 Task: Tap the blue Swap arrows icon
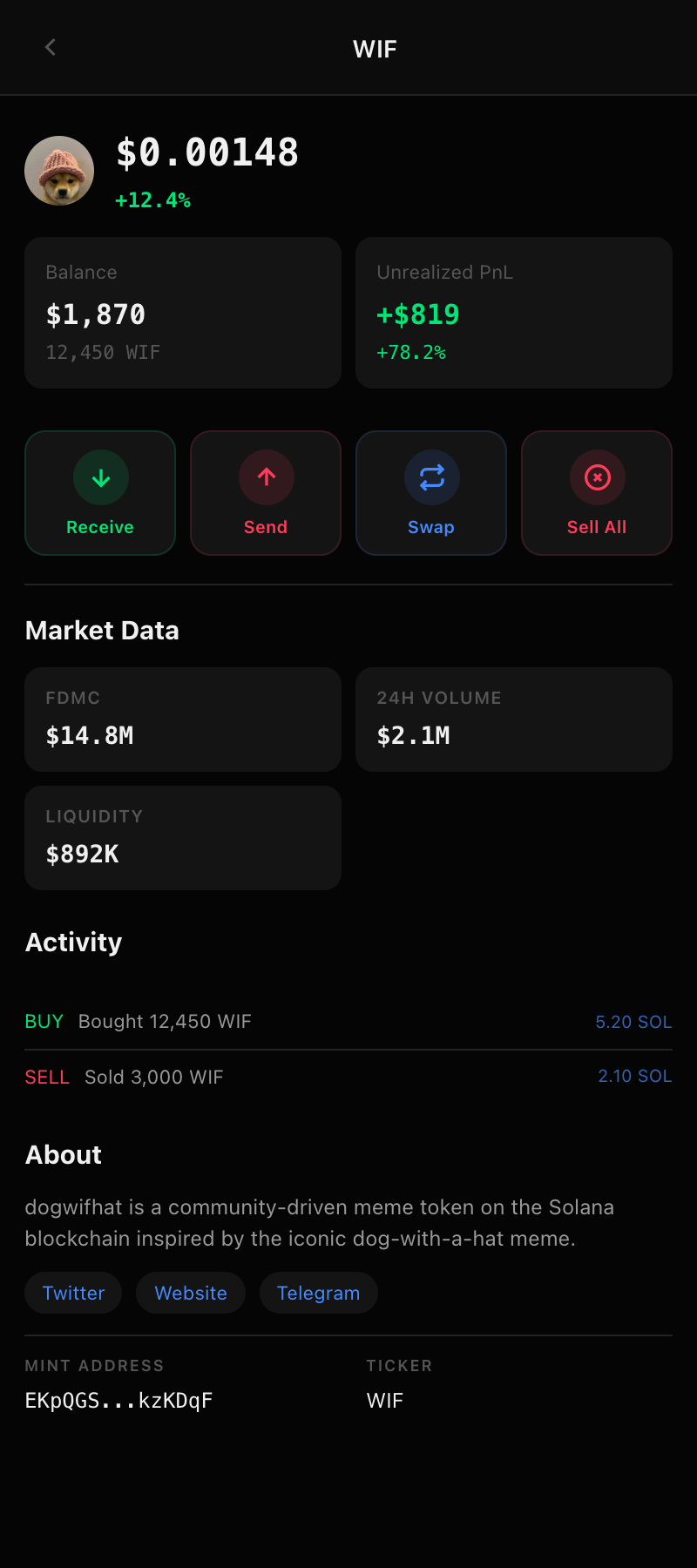click(x=432, y=477)
